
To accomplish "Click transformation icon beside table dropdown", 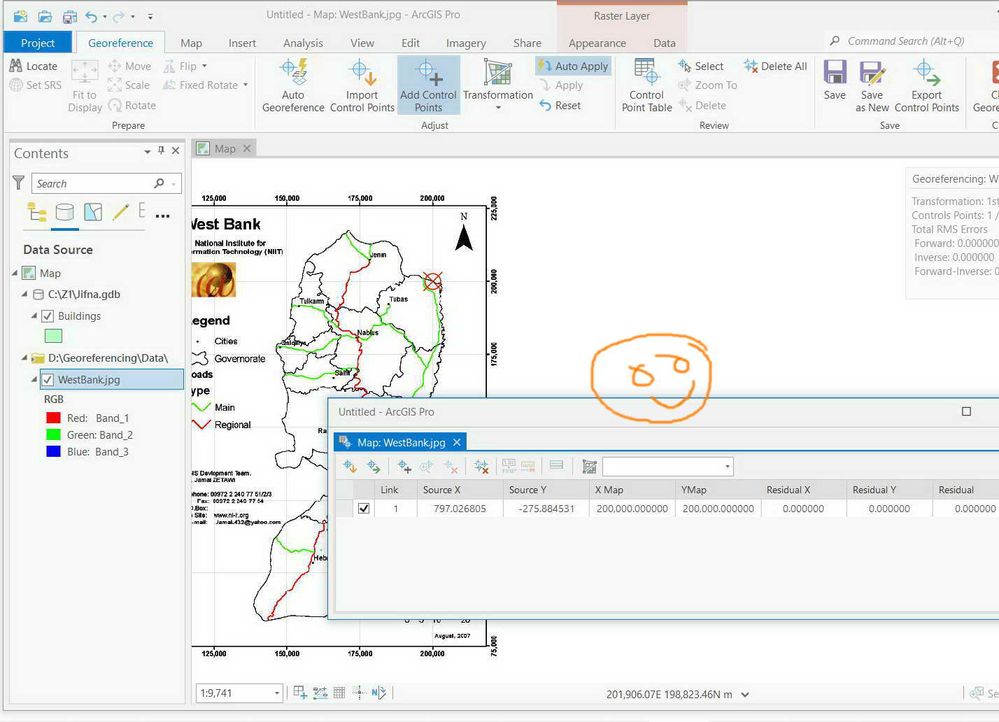I will (x=589, y=466).
